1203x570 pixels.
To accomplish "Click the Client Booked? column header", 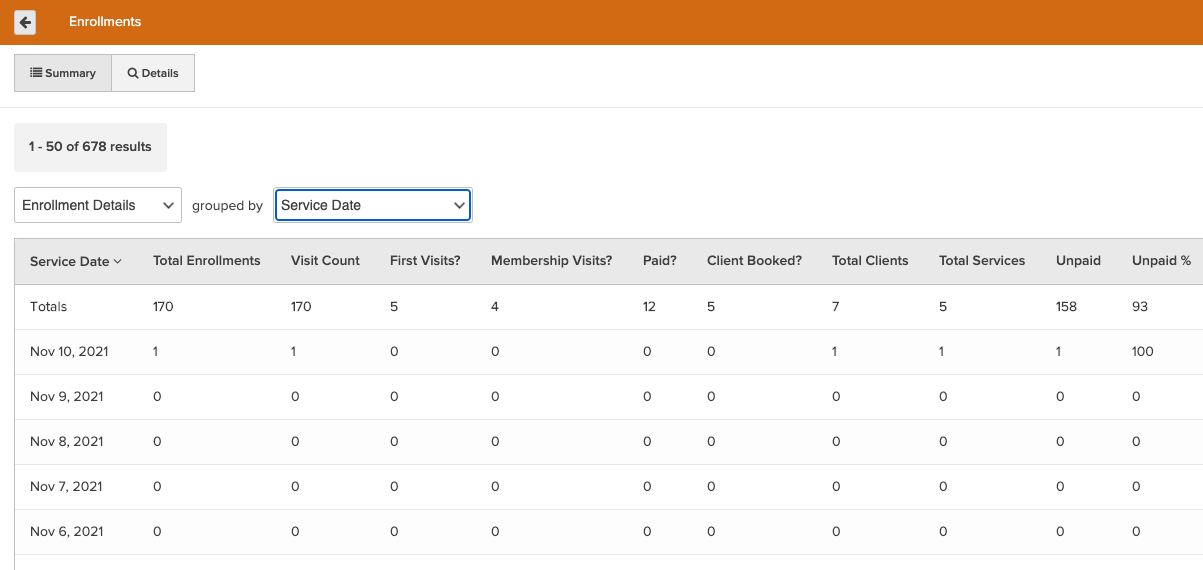I will (754, 261).
